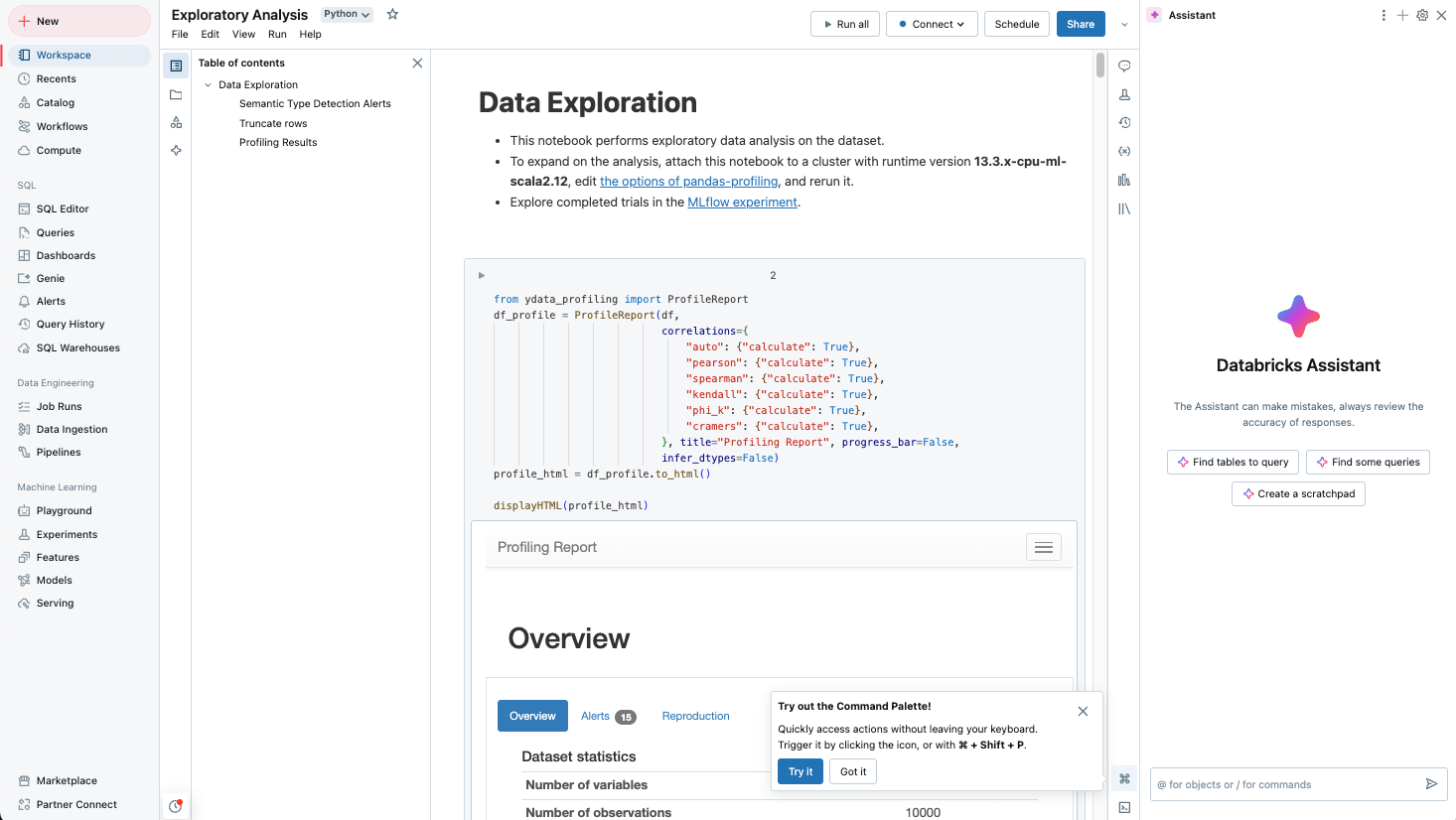
Task: Open the MLflow experiment flask icon
Action: click(x=1124, y=95)
